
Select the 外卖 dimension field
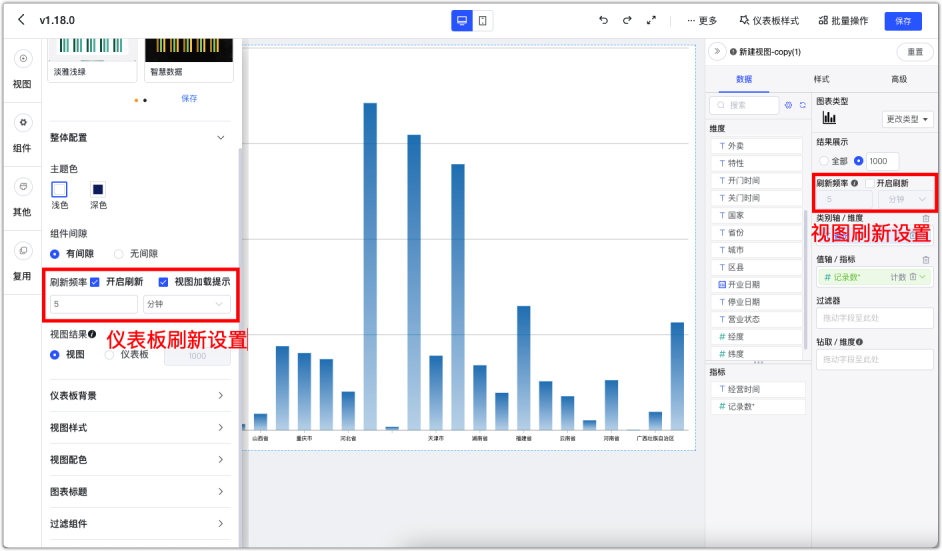click(x=756, y=146)
